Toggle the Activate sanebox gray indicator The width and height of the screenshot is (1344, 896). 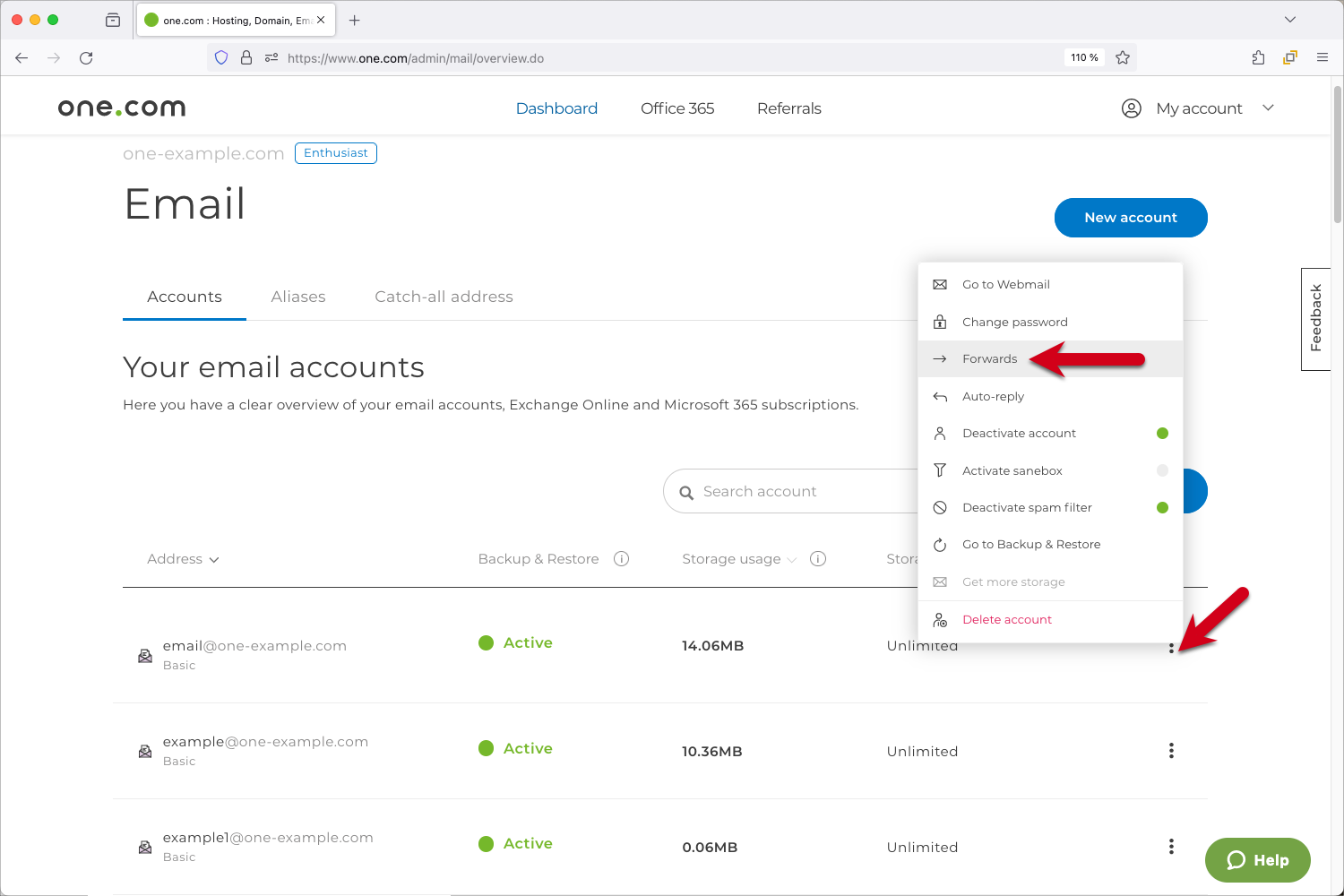(x=1162, y=470)
